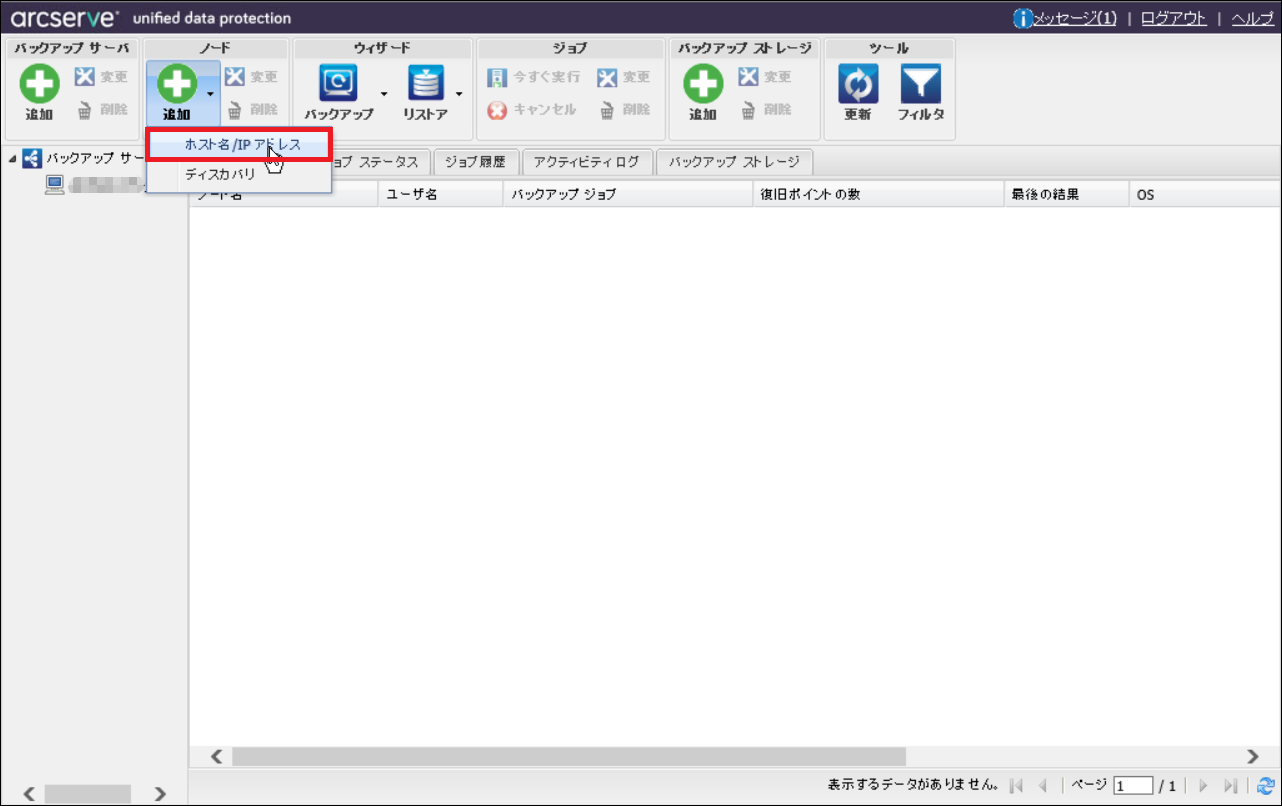Click 追加 in the バックアップ ストレージ group
This screenshot has width=1282, height=806.
(703, 92)
